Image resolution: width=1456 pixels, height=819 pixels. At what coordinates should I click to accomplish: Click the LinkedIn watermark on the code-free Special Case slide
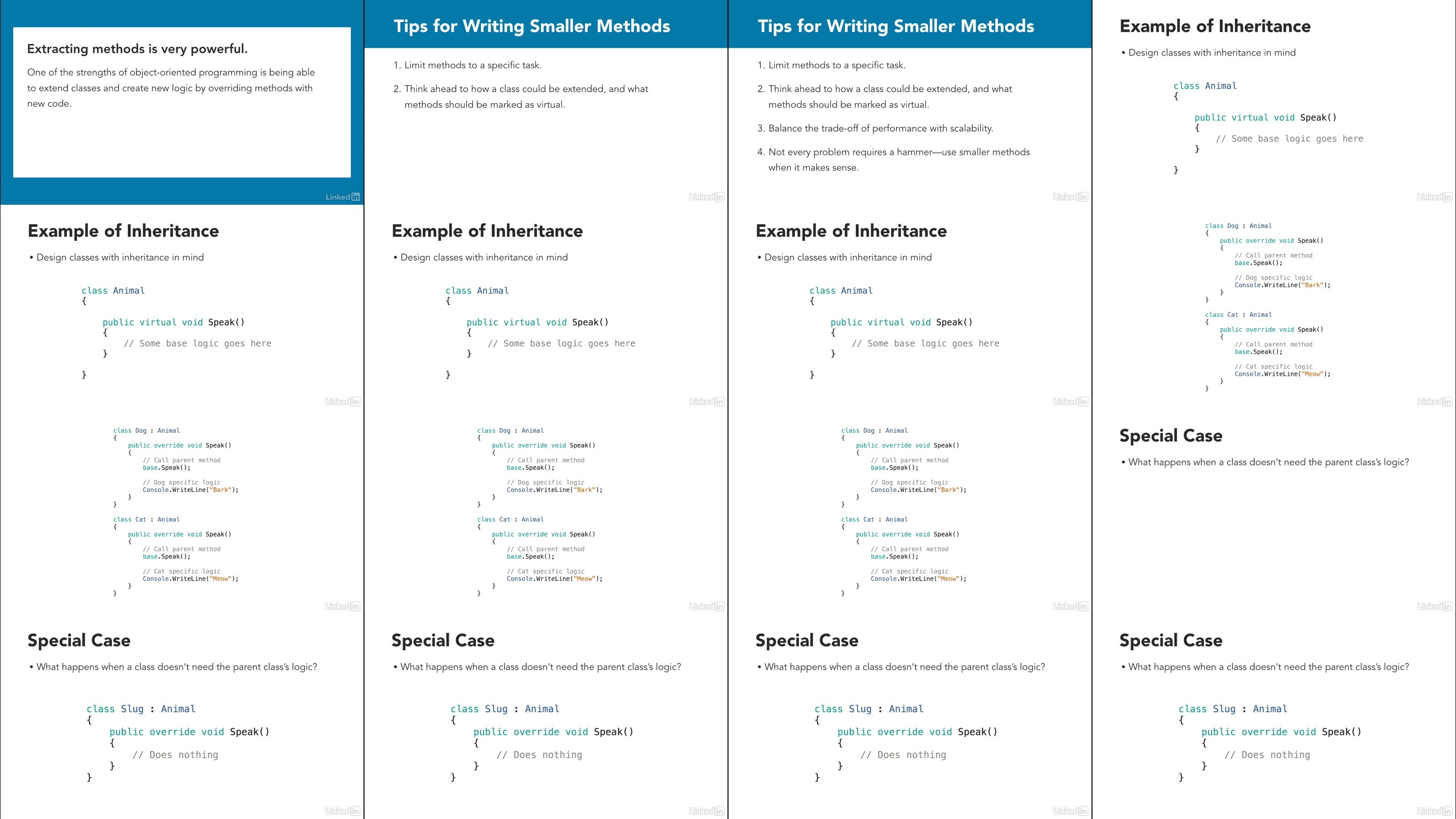click(1435, 606)
